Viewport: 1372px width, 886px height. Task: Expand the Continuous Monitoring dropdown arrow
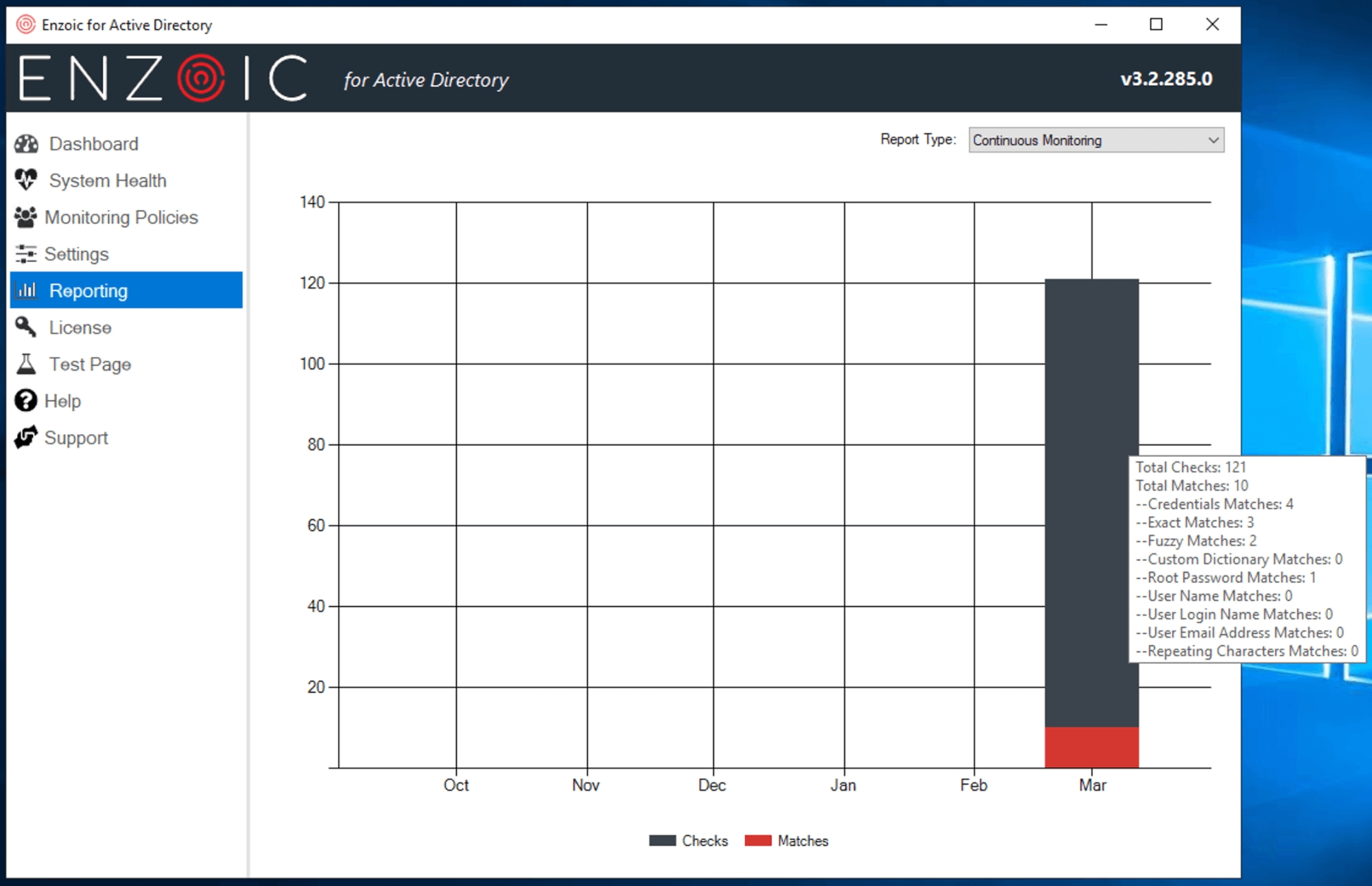(1213, 140)
